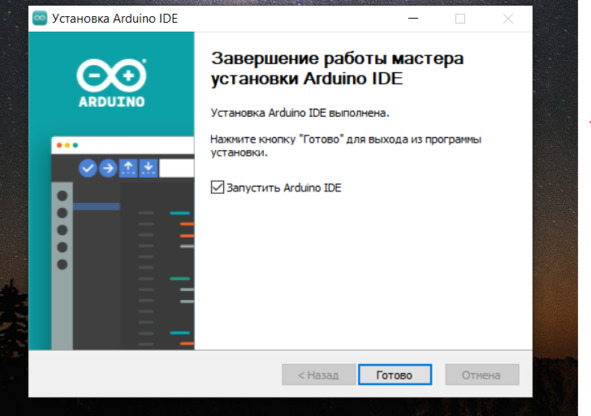Click the blue highlighted row in the illustration
The height and width of the screenshot is (416, 591).
tap(96, 206)
